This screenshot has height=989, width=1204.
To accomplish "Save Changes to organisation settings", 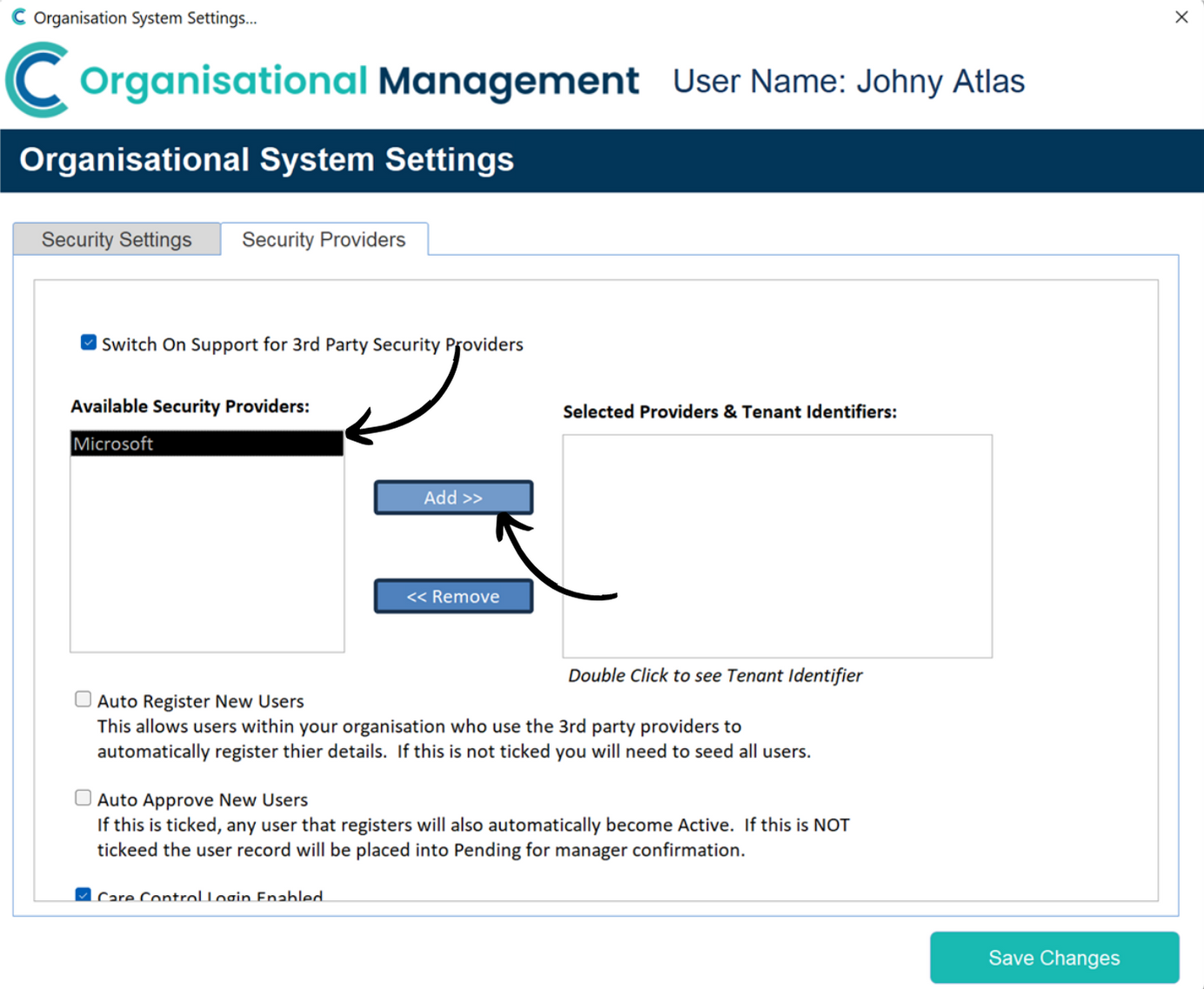I will [1054, 958].
